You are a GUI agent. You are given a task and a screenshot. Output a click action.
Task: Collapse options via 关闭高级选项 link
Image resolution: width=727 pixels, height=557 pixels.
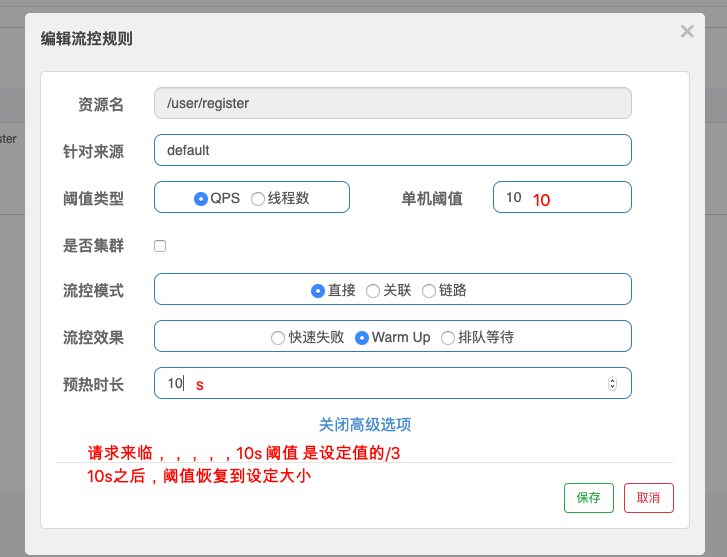pos(365,424)
